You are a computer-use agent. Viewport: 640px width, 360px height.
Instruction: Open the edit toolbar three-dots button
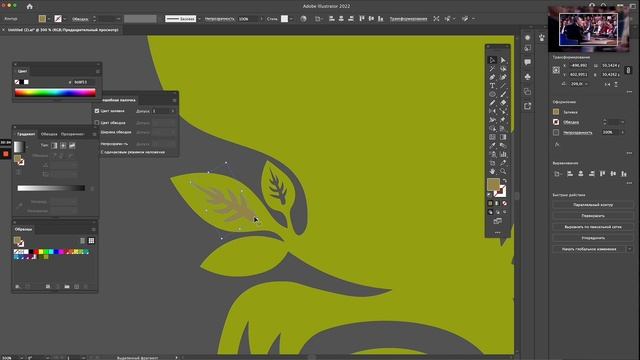(x=498, y=233)
